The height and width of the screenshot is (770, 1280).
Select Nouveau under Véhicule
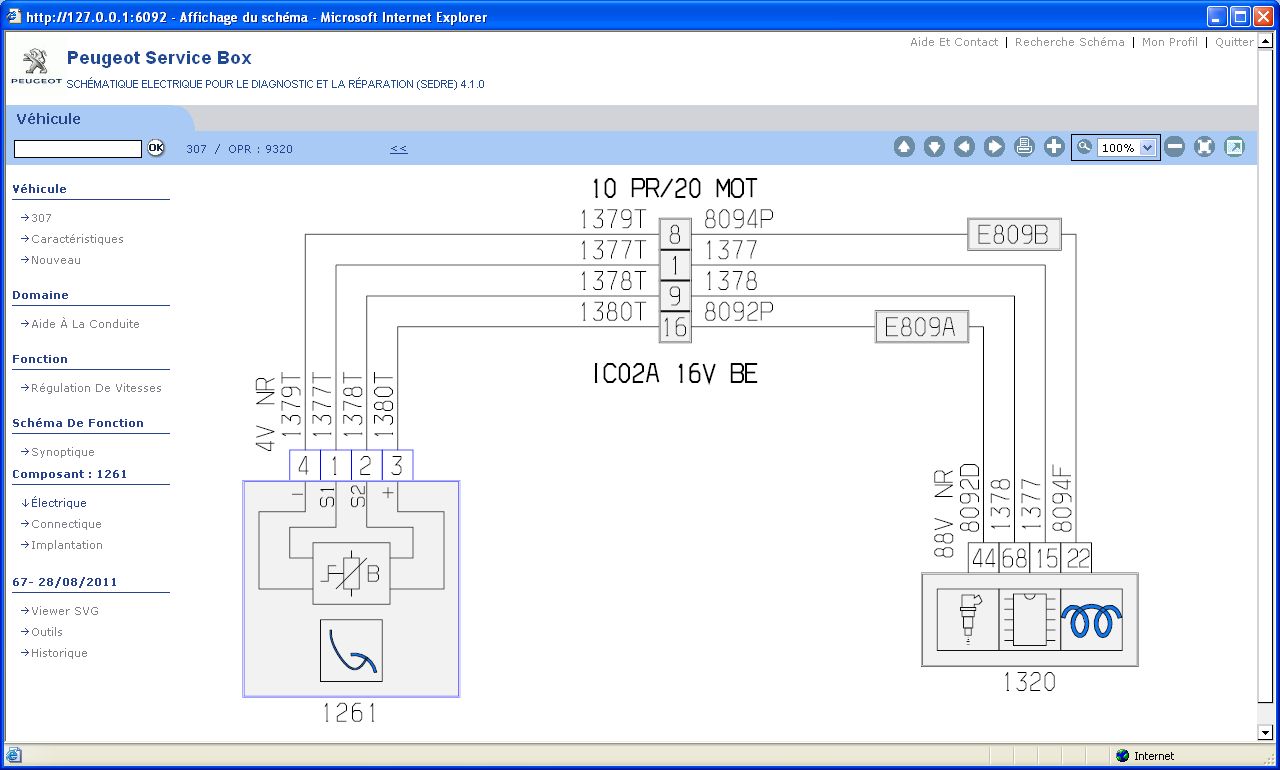pyautogui.click(x=56, y=260)
